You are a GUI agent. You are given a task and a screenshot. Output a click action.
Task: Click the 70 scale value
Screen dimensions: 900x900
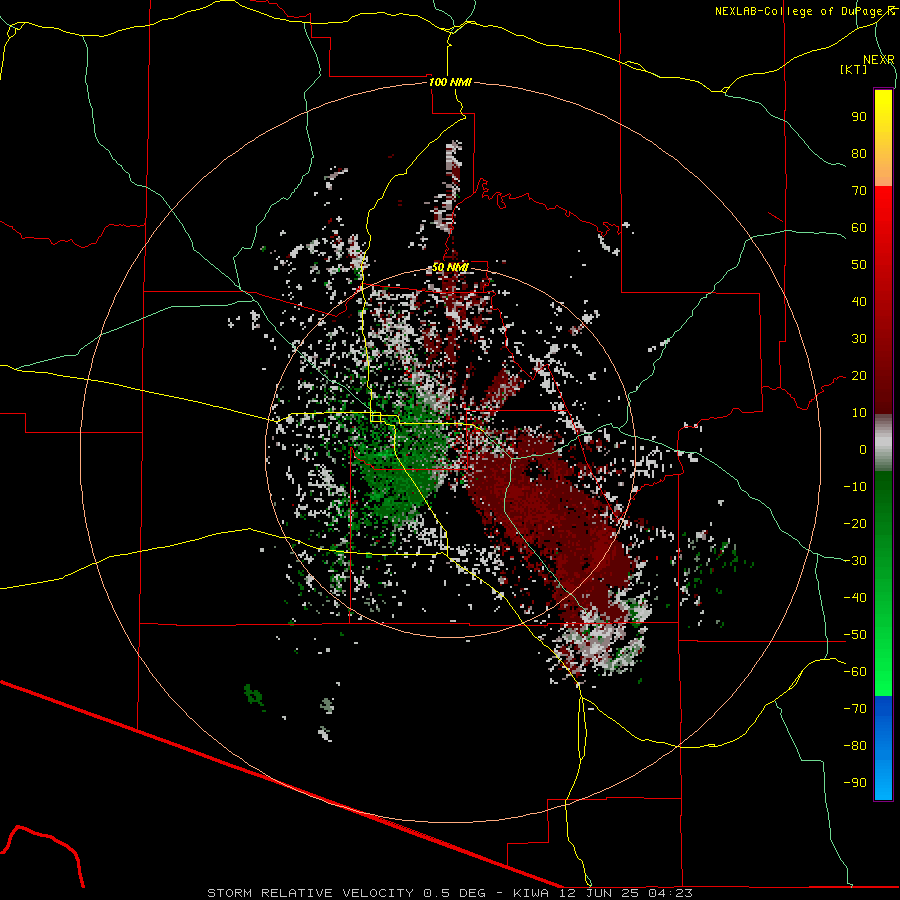[x=859, y=191]
